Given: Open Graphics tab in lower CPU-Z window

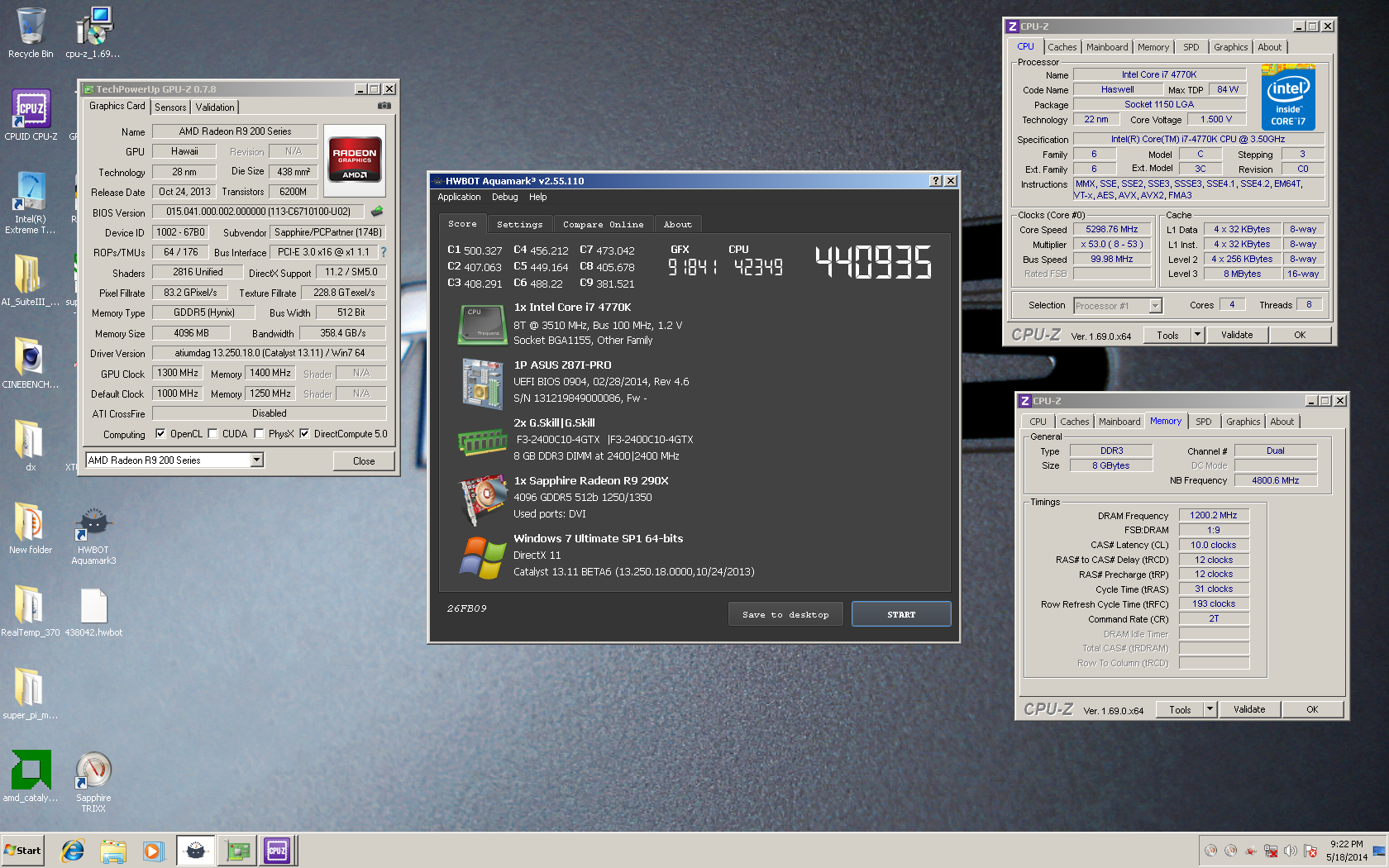Looking at the screenshot, I should [1243, 422].
